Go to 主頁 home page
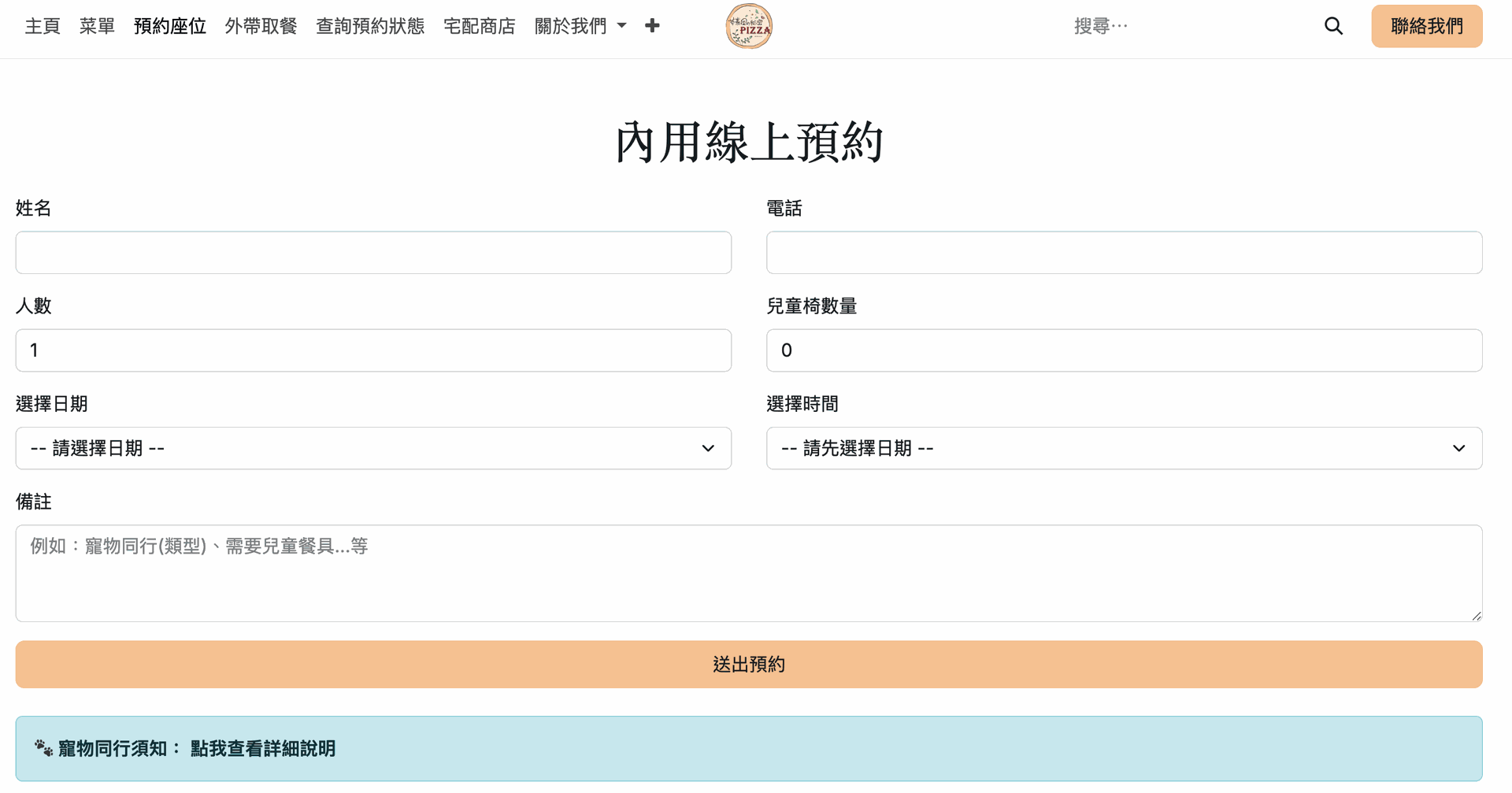Viewport: 1512px width, 793px height. tap(43, 26)
